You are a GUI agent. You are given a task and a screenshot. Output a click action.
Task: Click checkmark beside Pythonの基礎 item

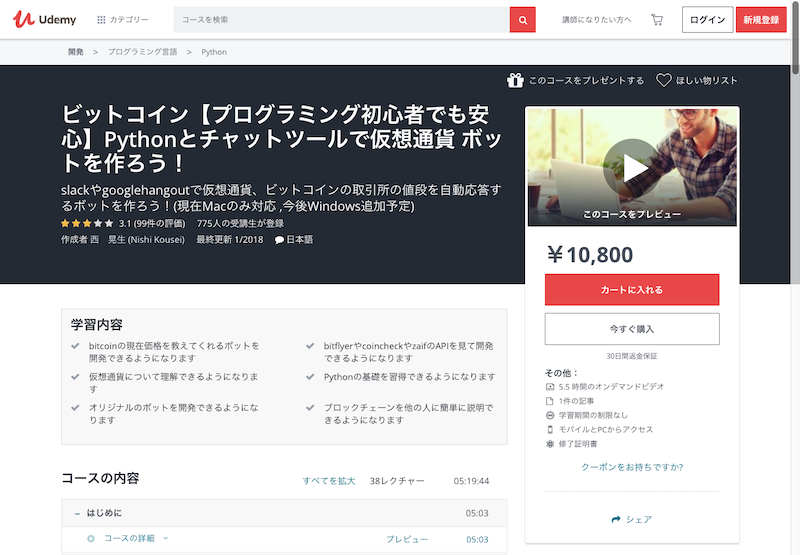point(310,377)
